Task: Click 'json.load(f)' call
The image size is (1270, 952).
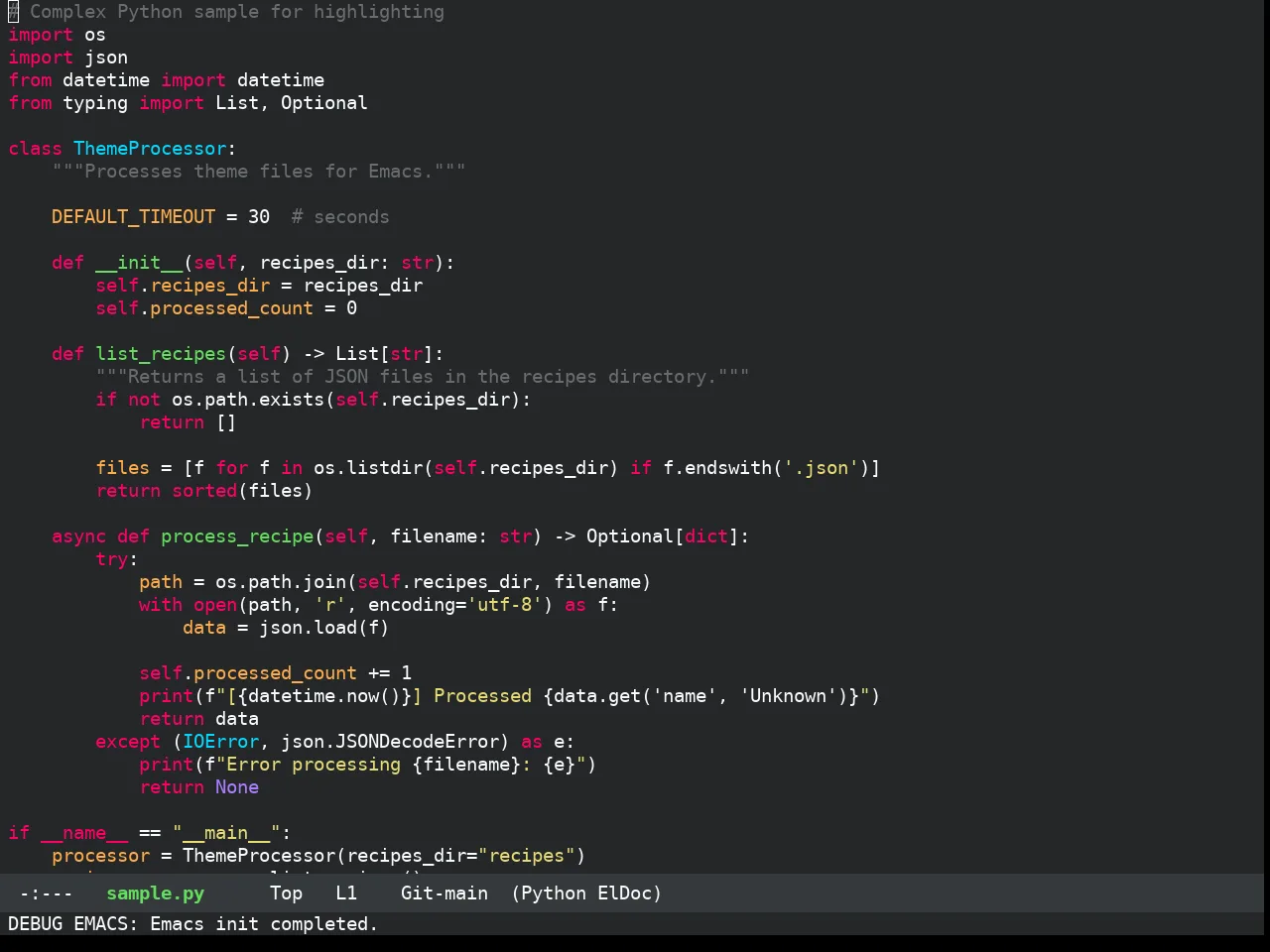Action: point(324,628)
